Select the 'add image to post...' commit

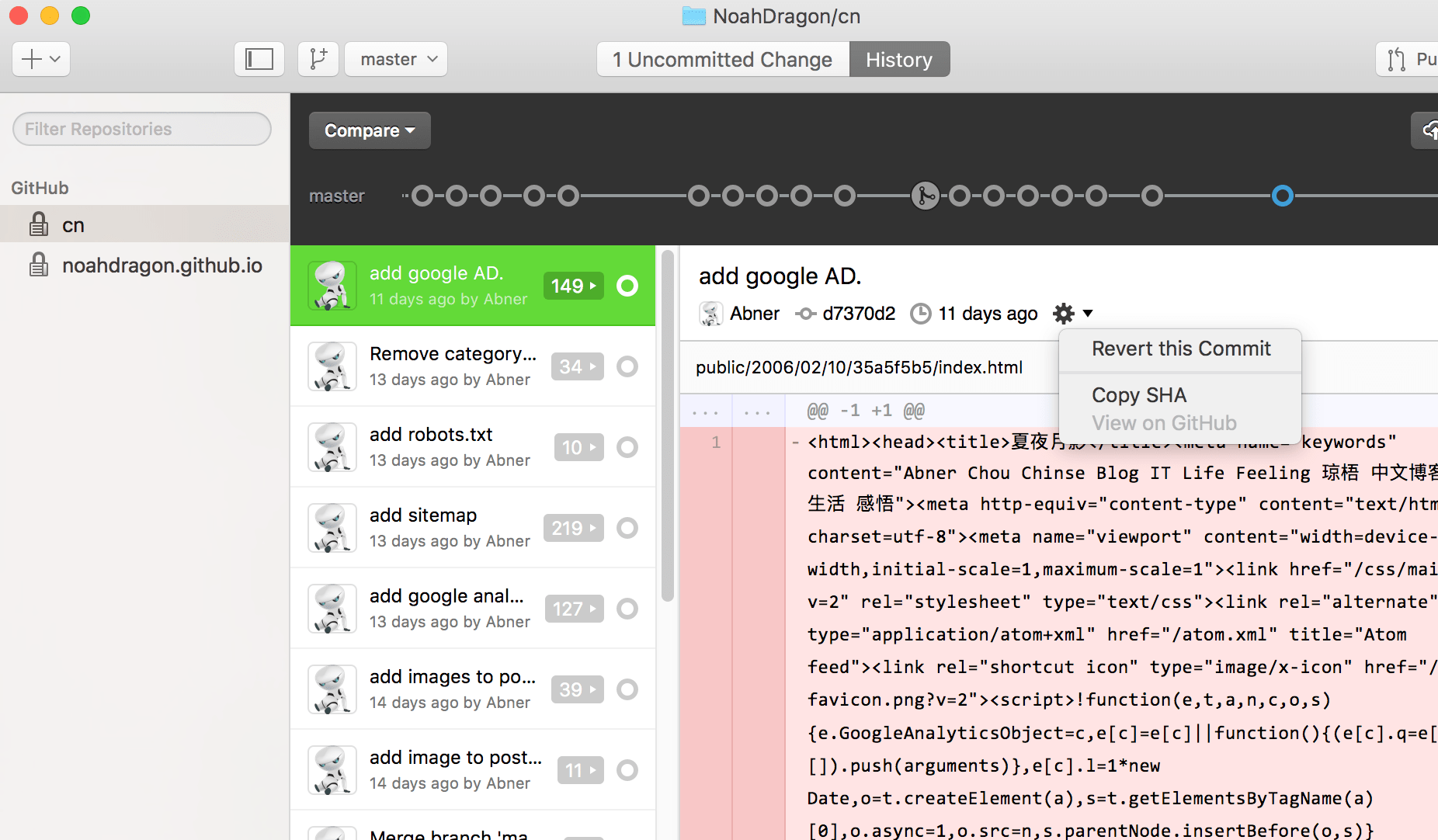pyautogui.click(x=473, y=770)
